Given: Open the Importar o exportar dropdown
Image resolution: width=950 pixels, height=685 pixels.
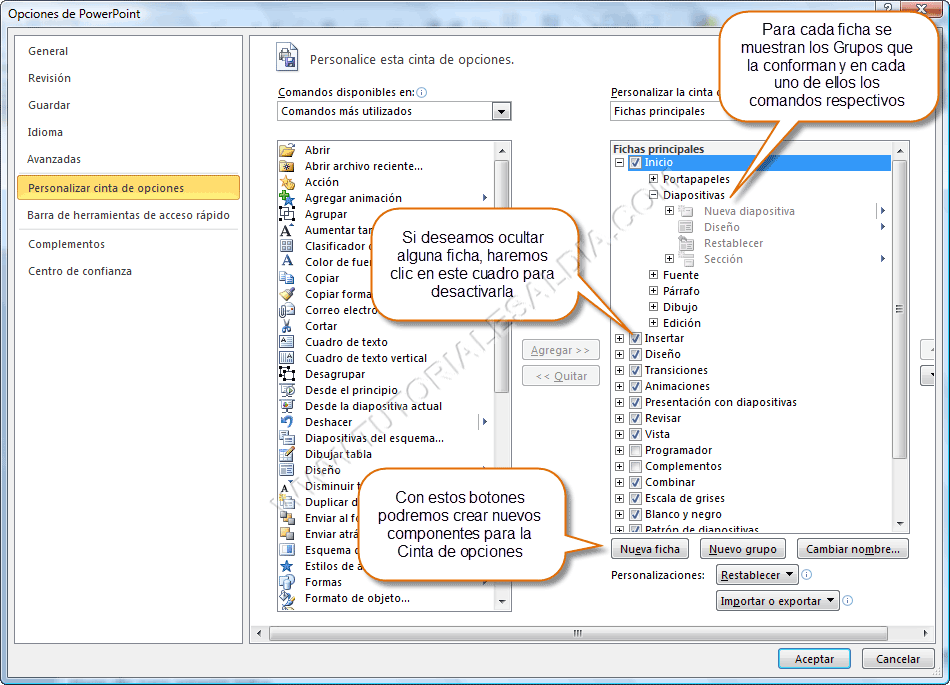Looking at the screenshot, I should tap(777, 601).
